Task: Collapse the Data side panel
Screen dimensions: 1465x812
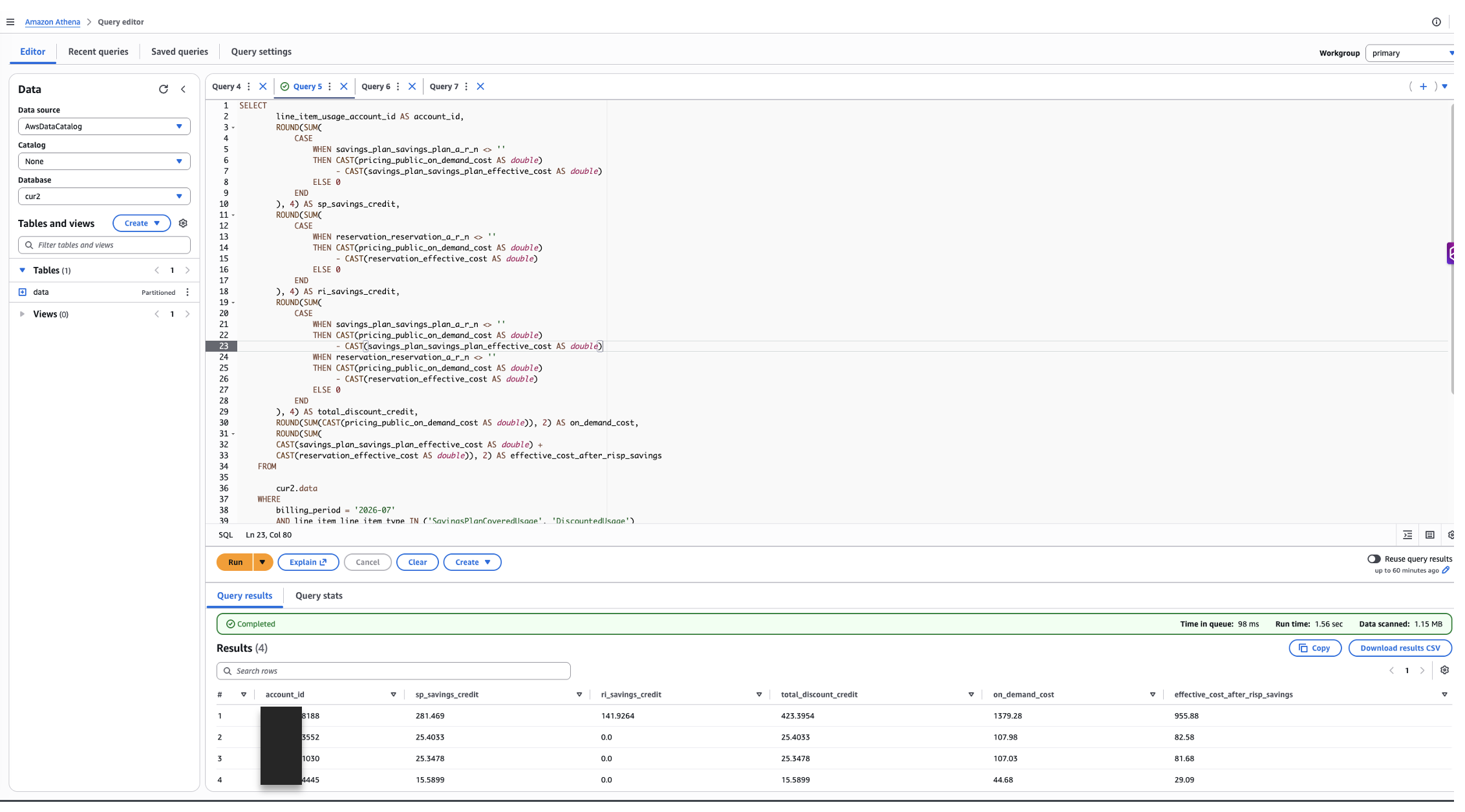Action: pos(184,90)
